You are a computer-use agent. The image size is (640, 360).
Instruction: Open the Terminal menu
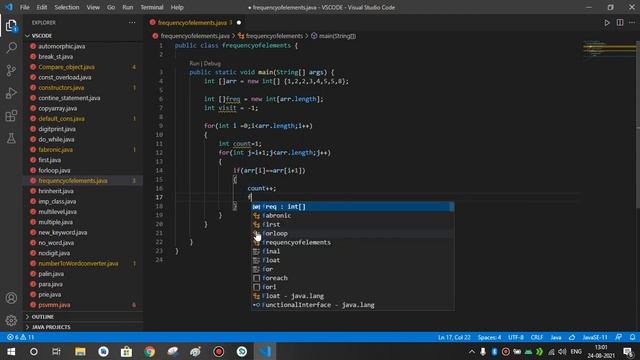tap(152, 7)
